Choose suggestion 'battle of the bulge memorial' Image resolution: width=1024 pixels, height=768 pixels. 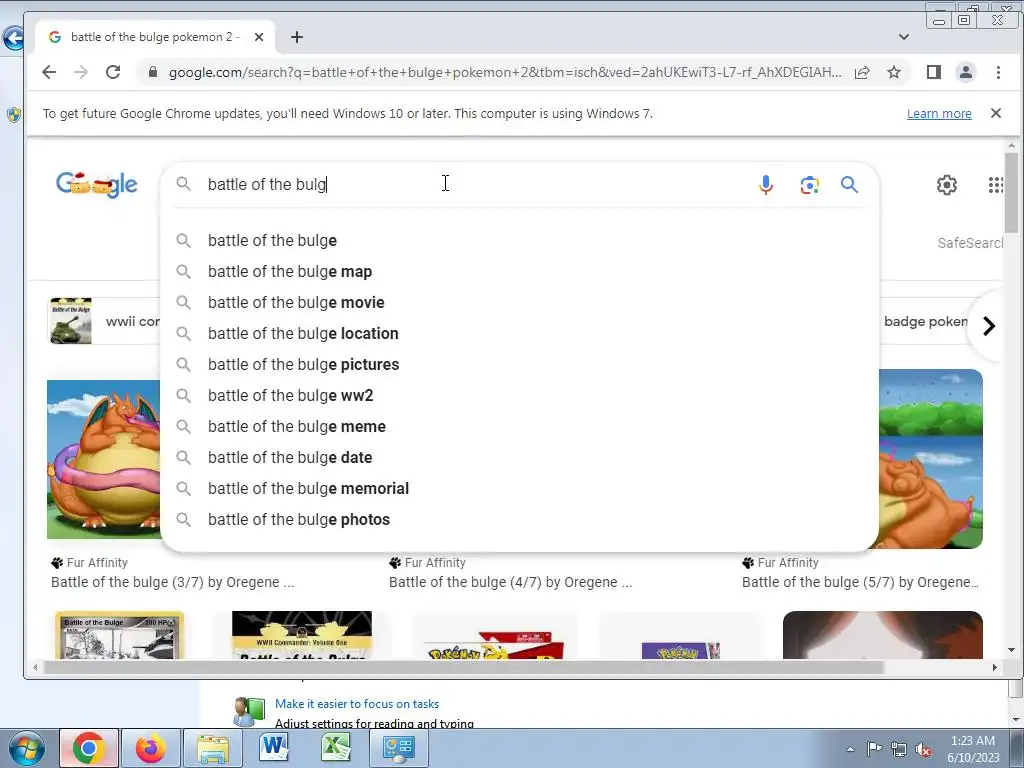(x=519, y=488)
